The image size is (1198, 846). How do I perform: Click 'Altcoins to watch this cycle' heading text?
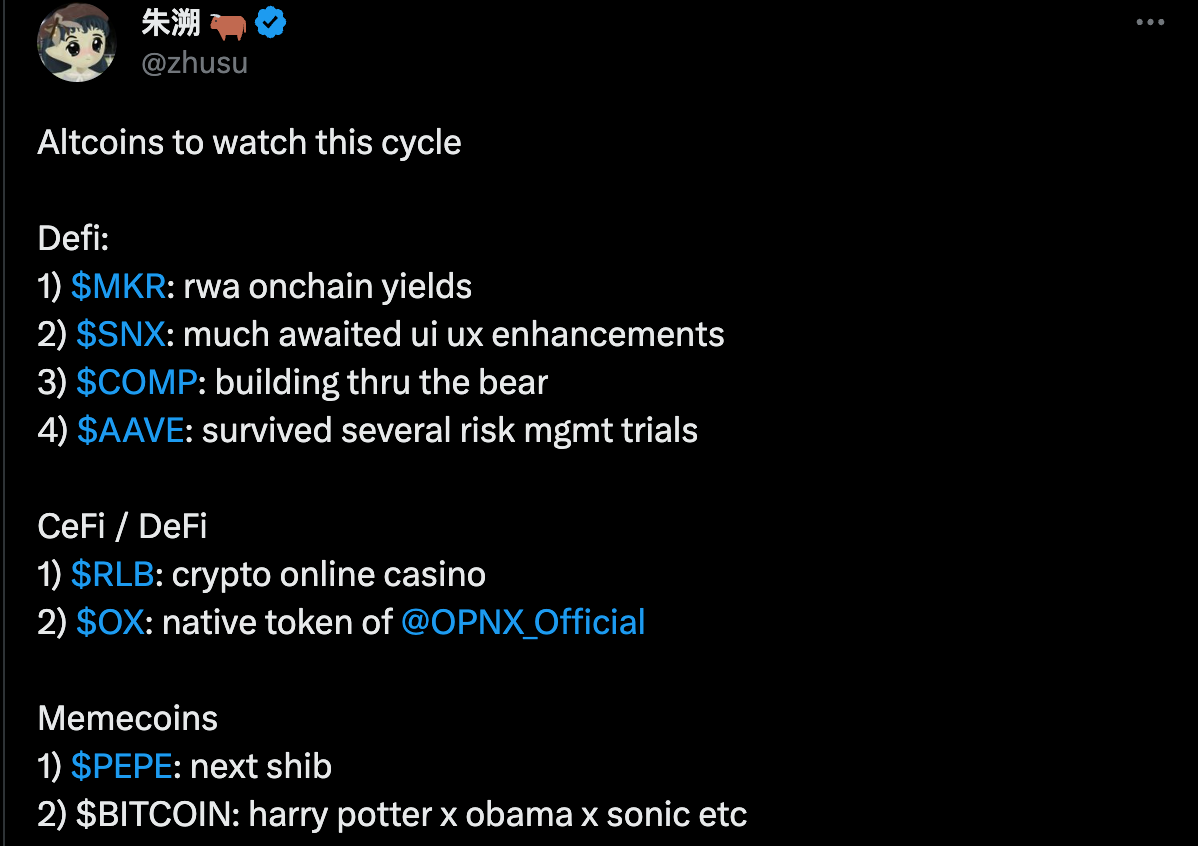click(x=249, y=142)
